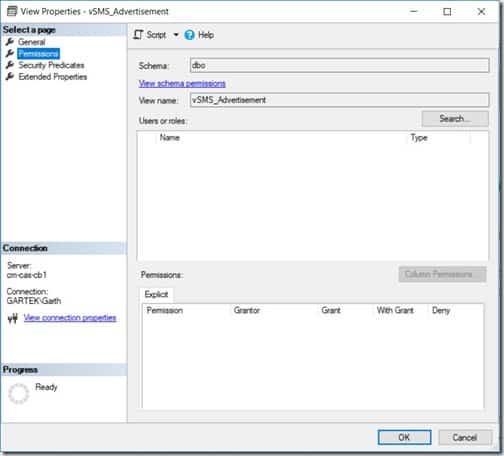Click the Ready status text
This screenshot has width=504, height=456.
46,387
